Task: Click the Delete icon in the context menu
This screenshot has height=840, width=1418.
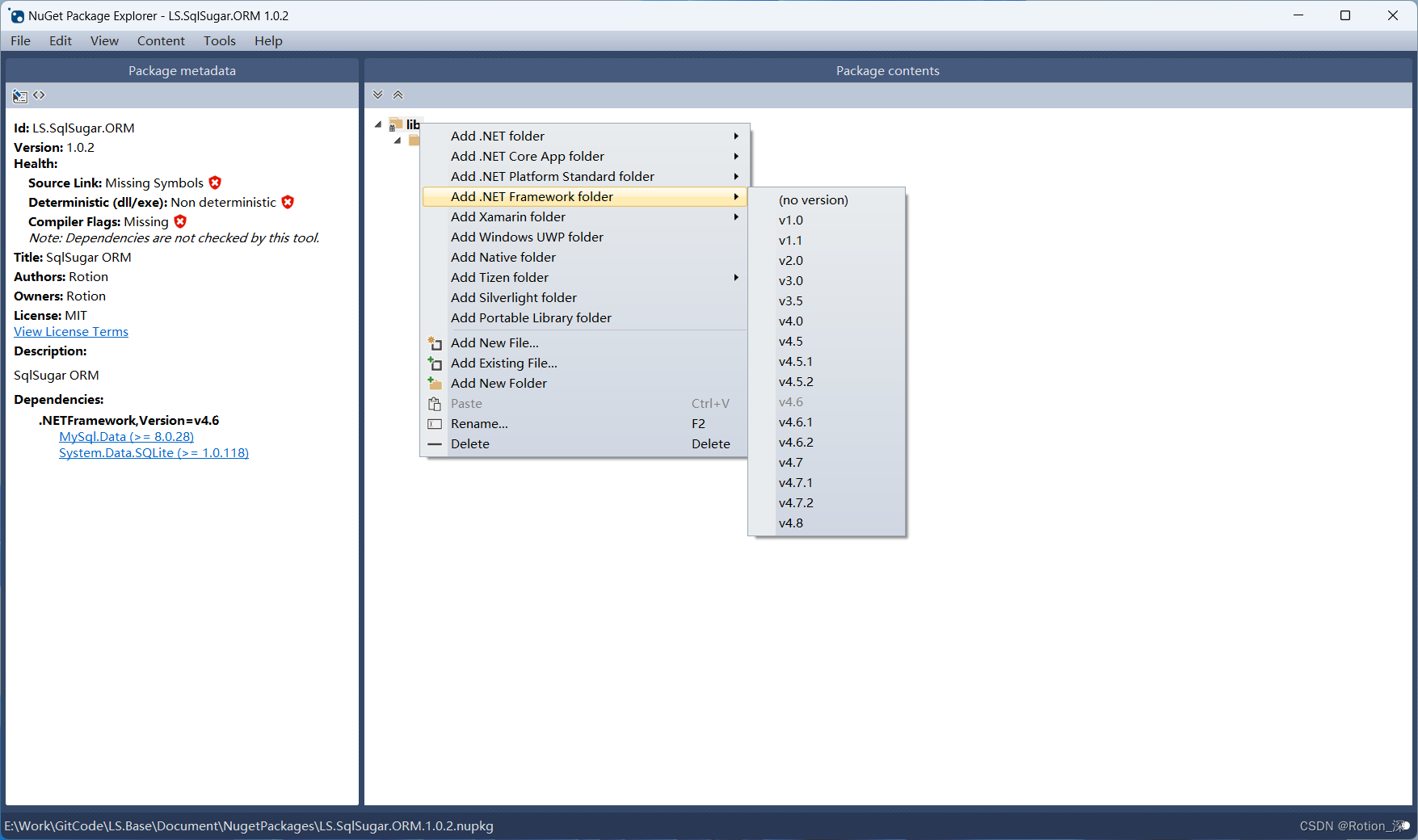Action: point(435,443)
